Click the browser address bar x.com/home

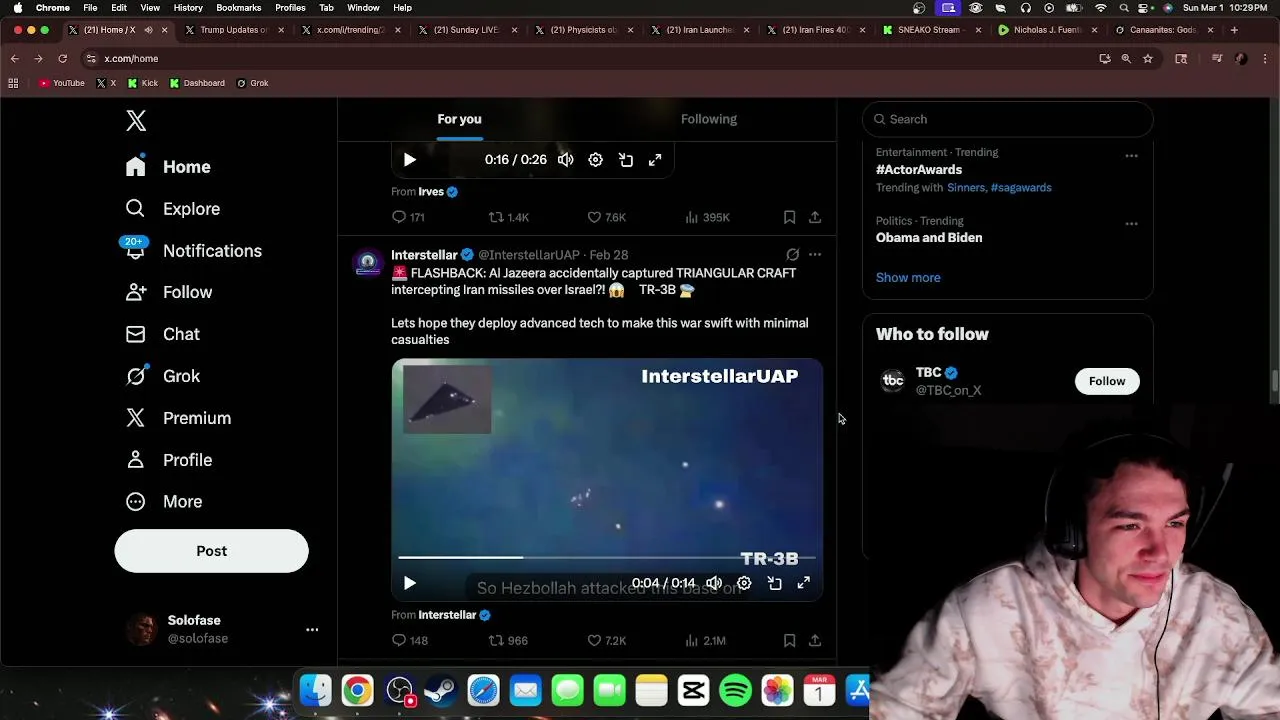pyautogui.click(x=131, y=59)
